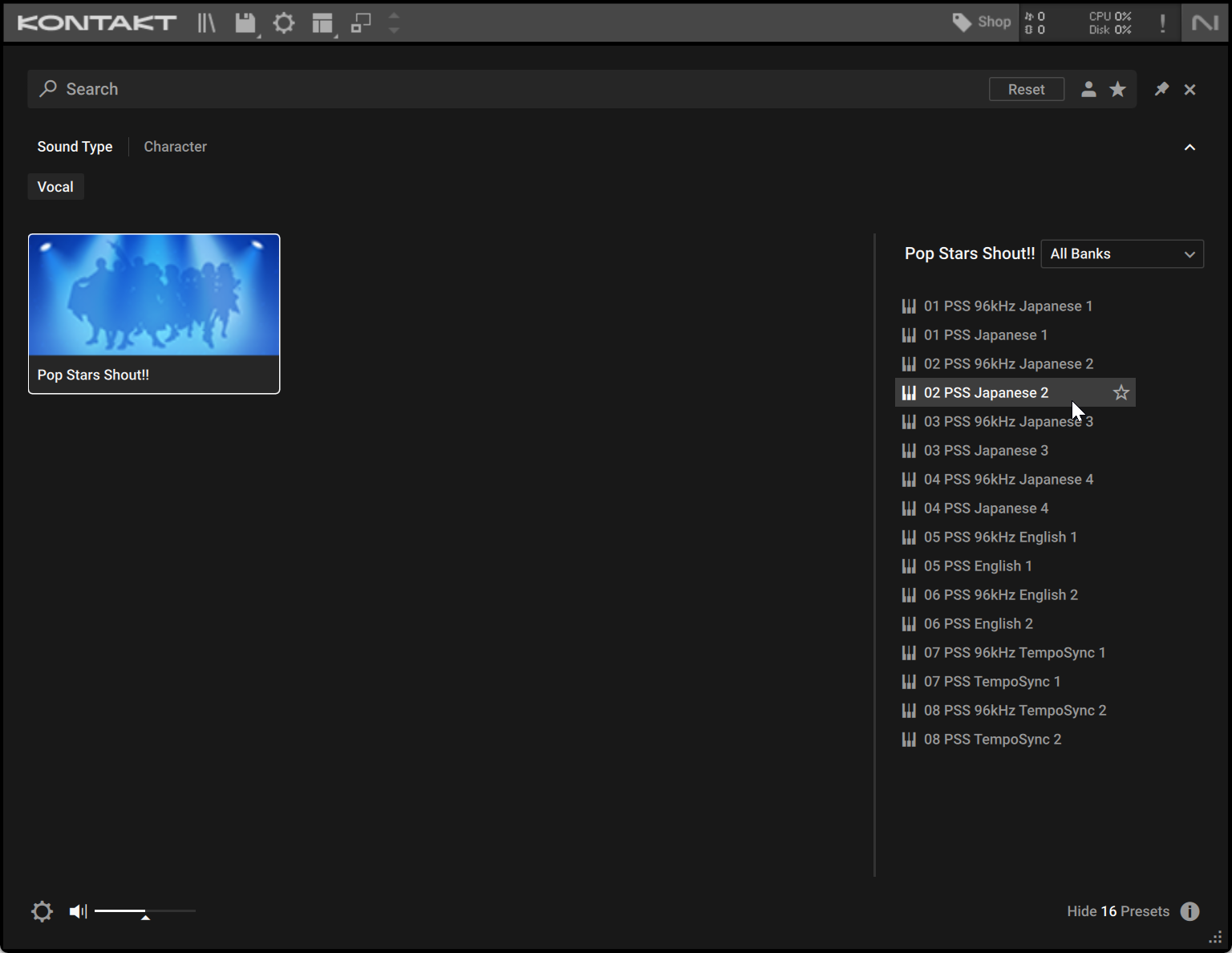1232x953 pixels.
Task: Select preset 08 PSS TempoSync 2
Action: 1015,739
